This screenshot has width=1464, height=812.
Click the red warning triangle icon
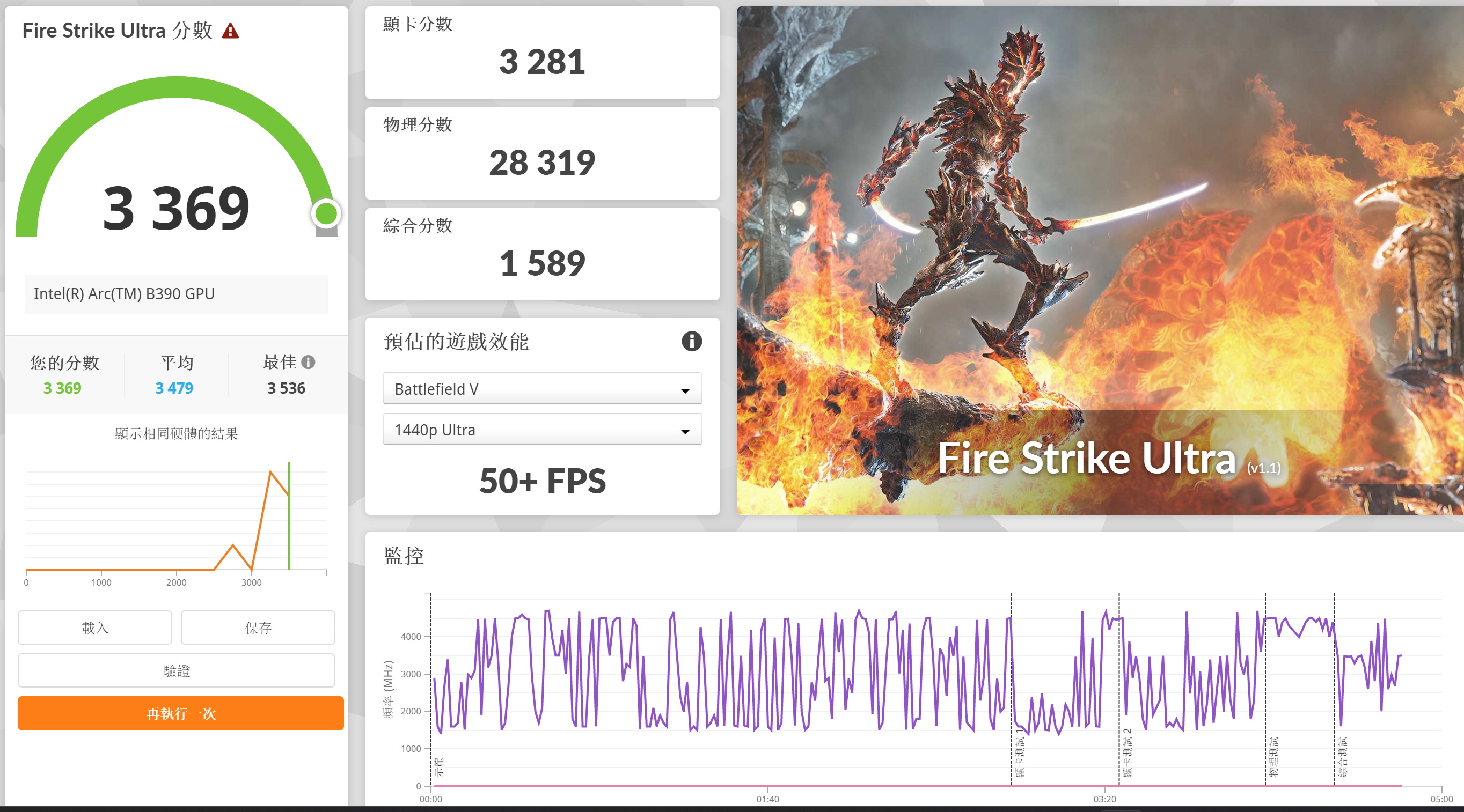pyautogui.click(x=230, y=31)
